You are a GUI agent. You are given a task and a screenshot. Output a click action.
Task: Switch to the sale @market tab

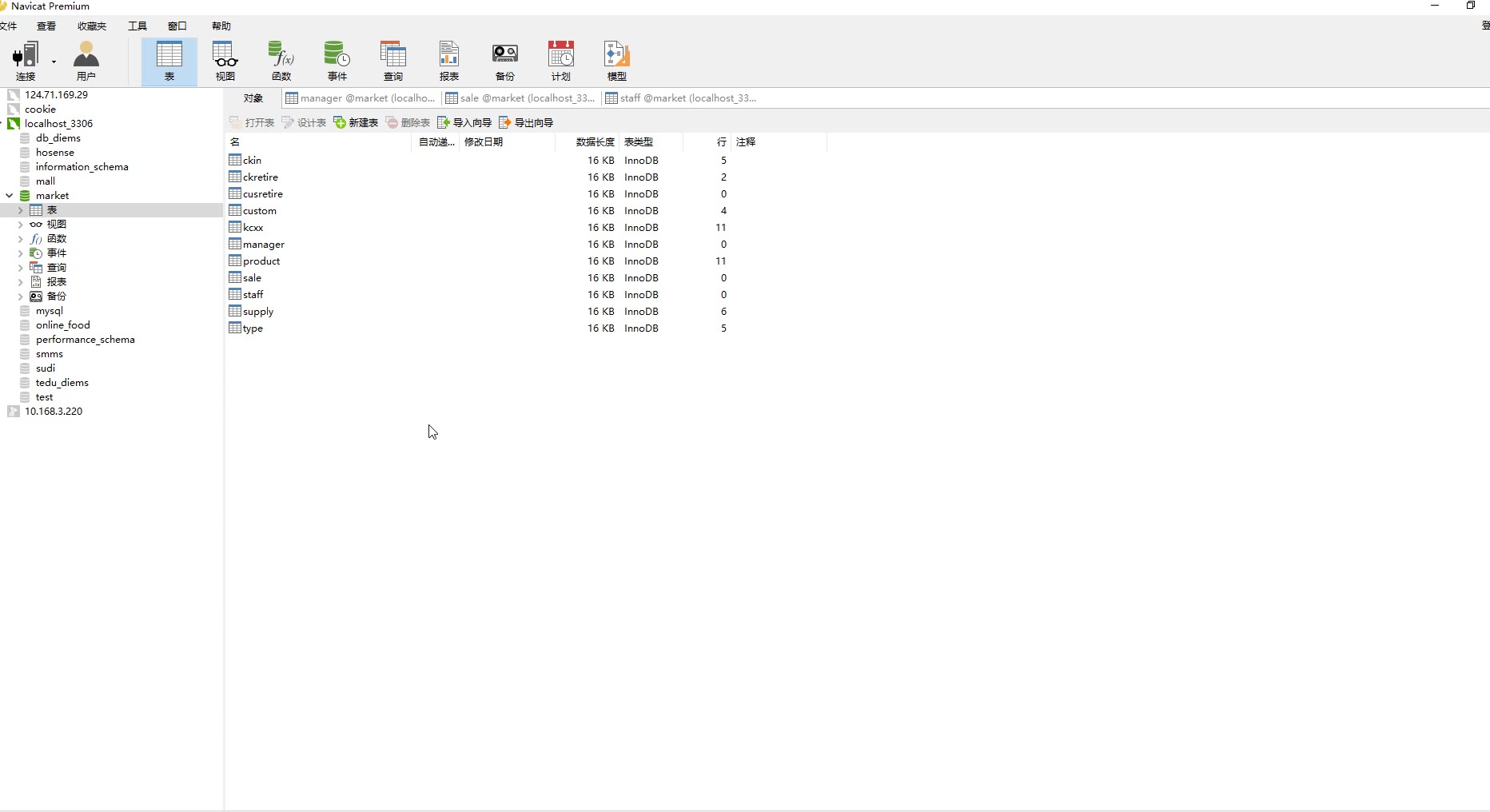(520, 98)
